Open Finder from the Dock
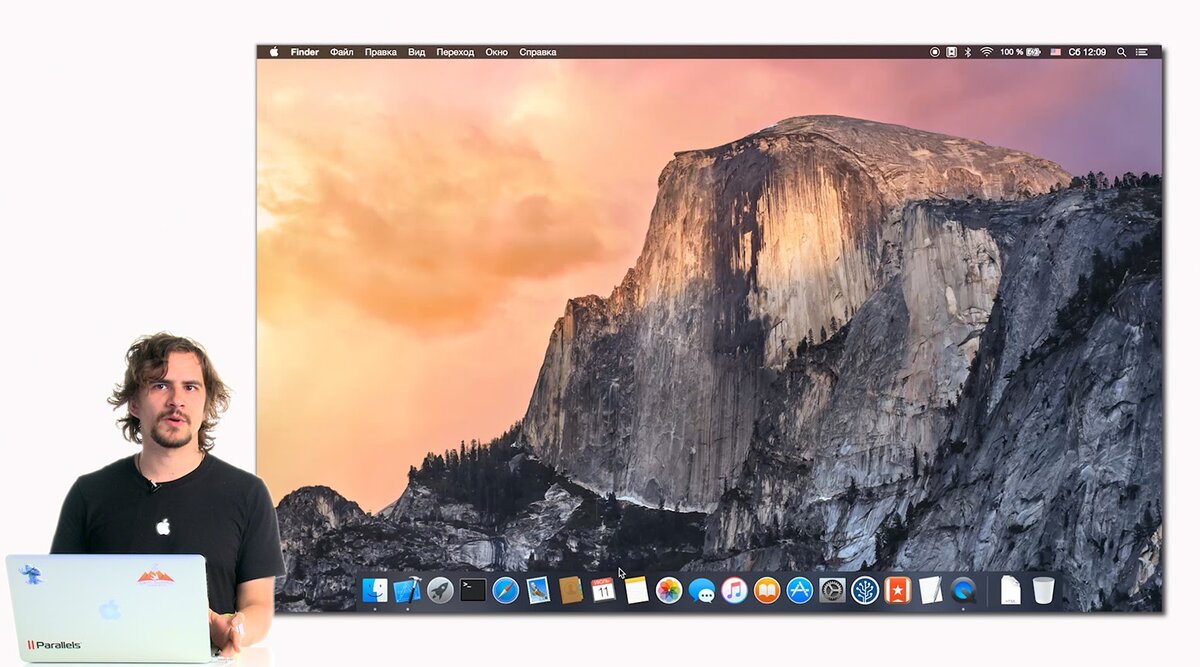Image resolution: width=1200 pixels, height=667 pixels. coord(375,590)
